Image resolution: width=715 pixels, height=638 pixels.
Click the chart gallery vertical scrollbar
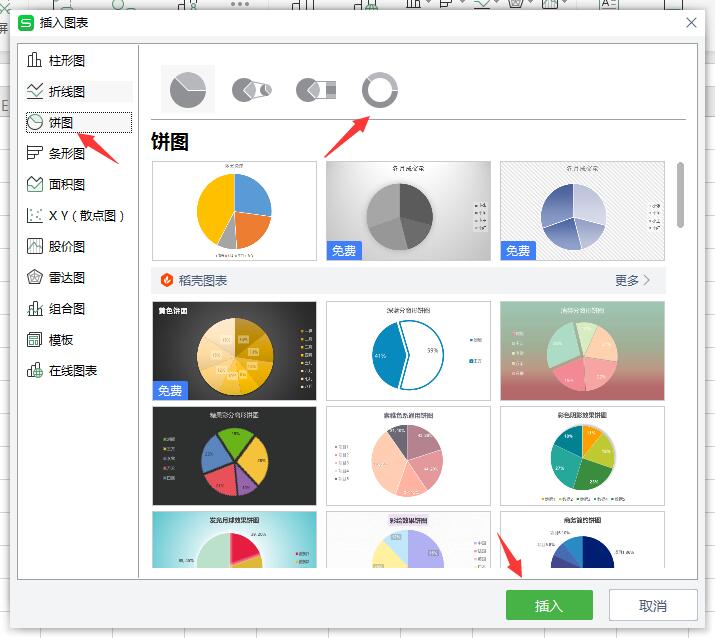[x=680, y=195]
